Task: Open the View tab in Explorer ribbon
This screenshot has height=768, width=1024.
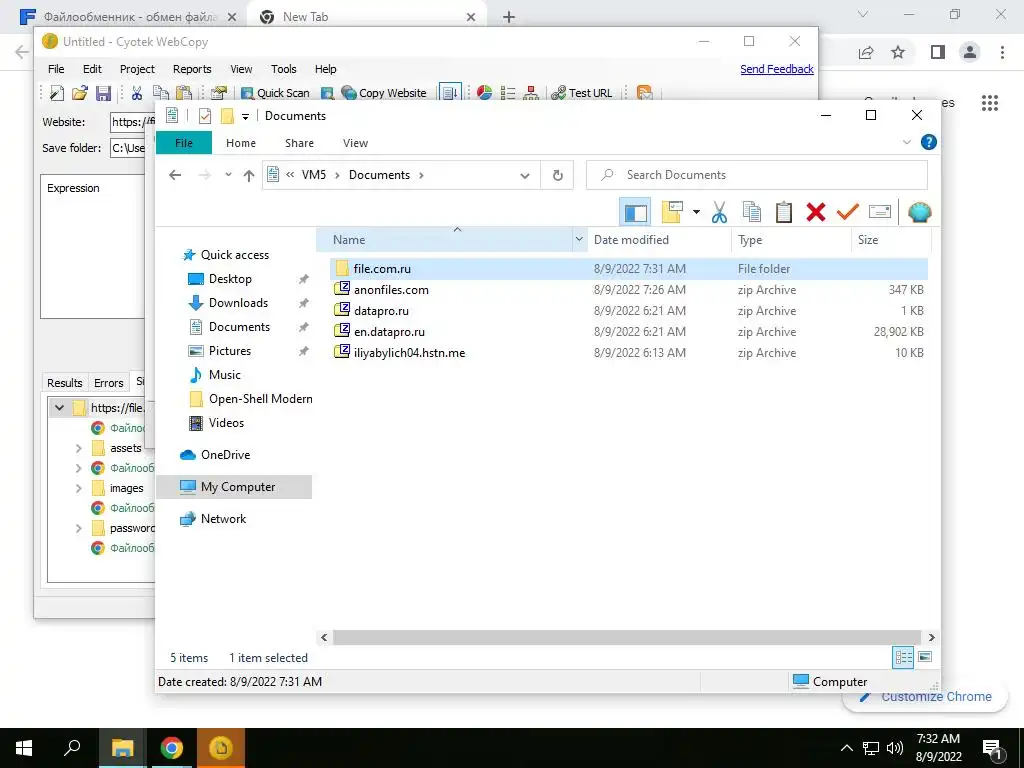Action: (x=355, y=142)
